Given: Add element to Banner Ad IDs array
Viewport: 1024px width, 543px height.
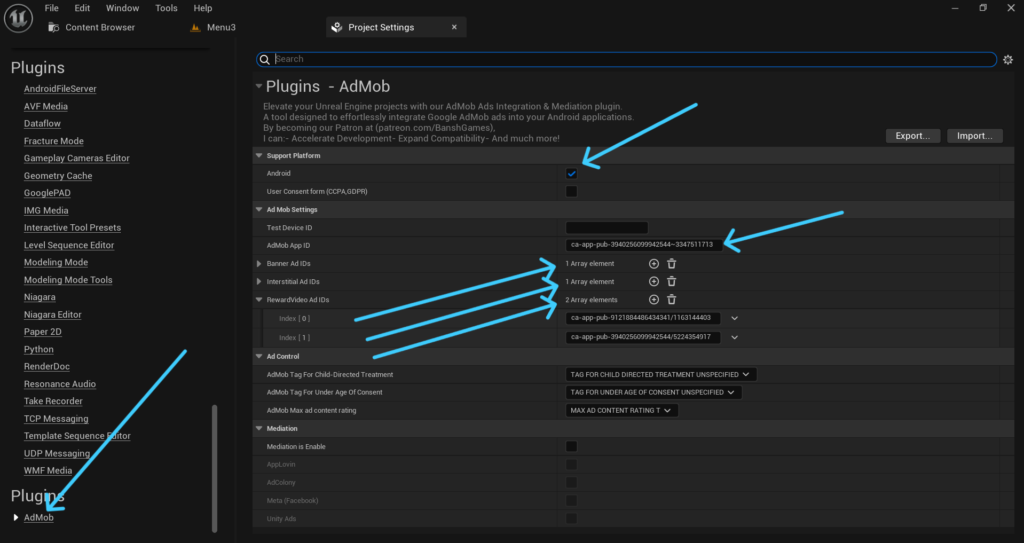Looking at the screenshot, I should [x=654, y=263].
